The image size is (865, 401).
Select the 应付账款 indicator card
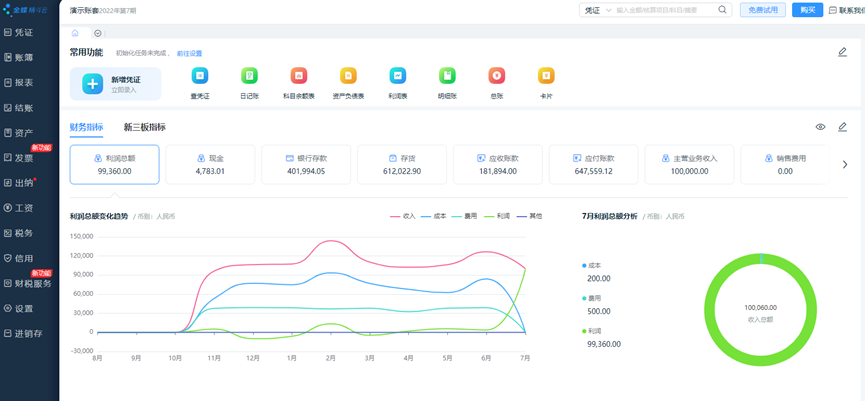tap(594, 164)
